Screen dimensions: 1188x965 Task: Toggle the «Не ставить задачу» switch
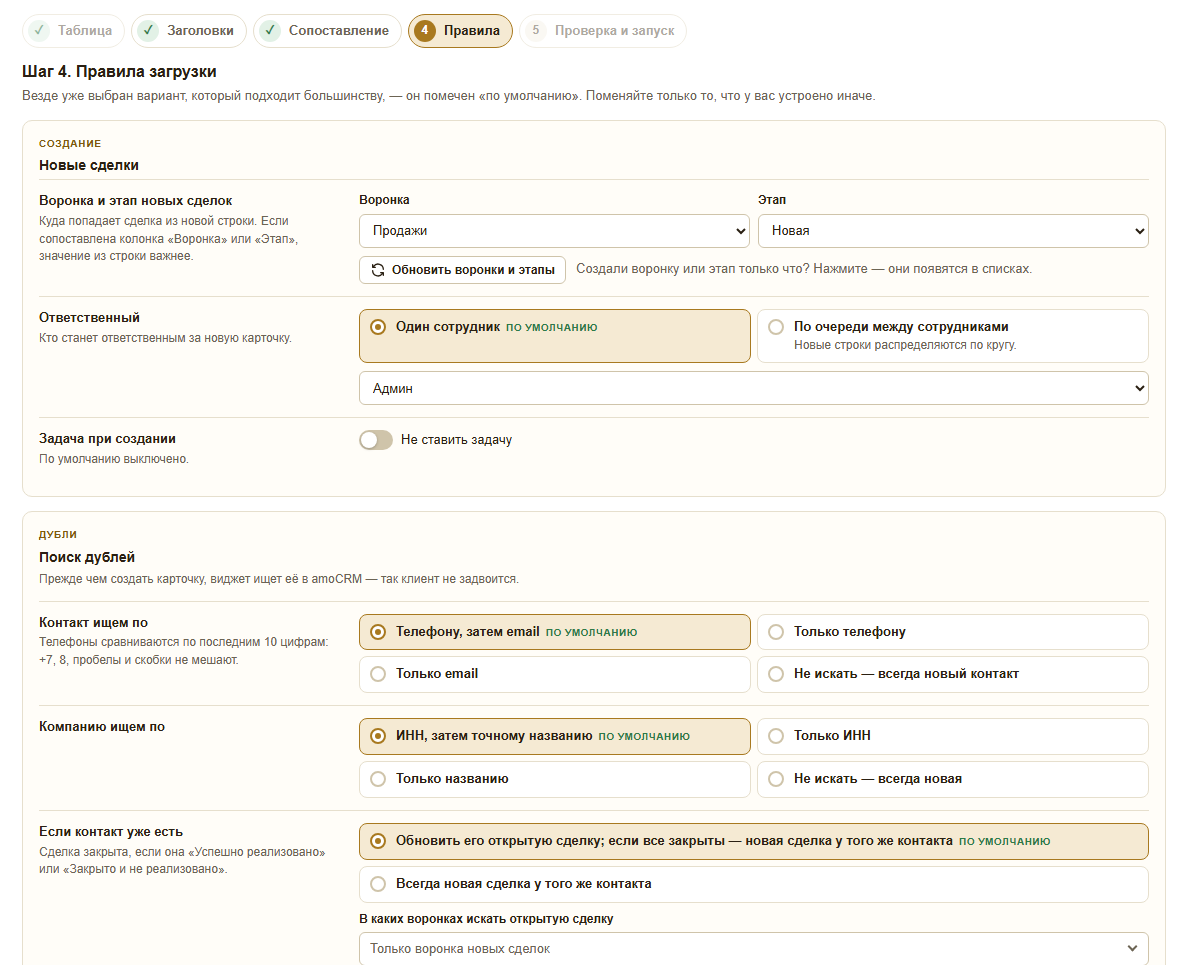click(x=376, y=440)
